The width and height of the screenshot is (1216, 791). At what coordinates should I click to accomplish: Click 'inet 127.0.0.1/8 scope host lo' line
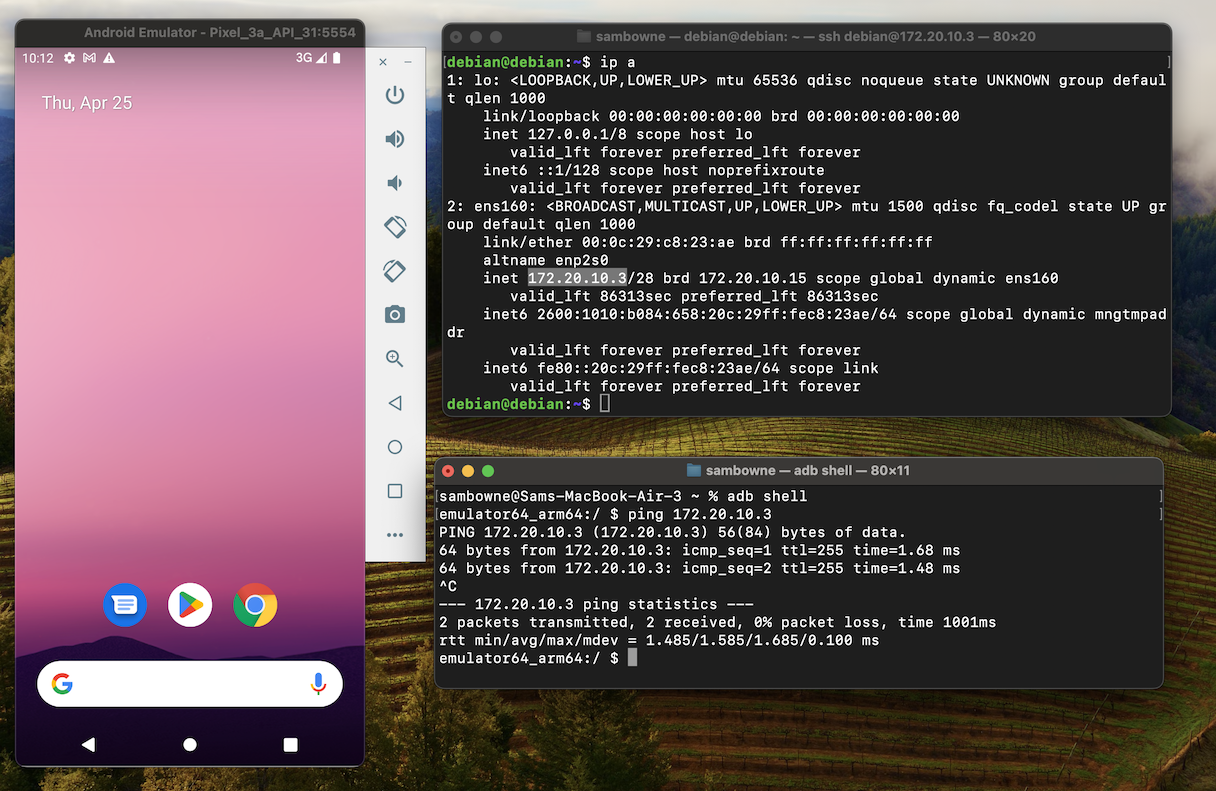coord(618,134)
